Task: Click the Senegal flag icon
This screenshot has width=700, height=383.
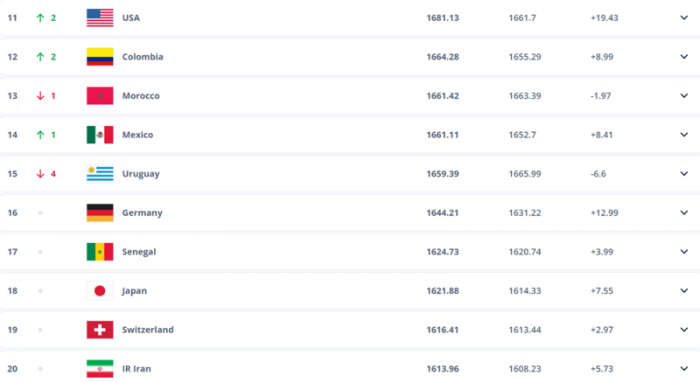Action: pos(100,252)
